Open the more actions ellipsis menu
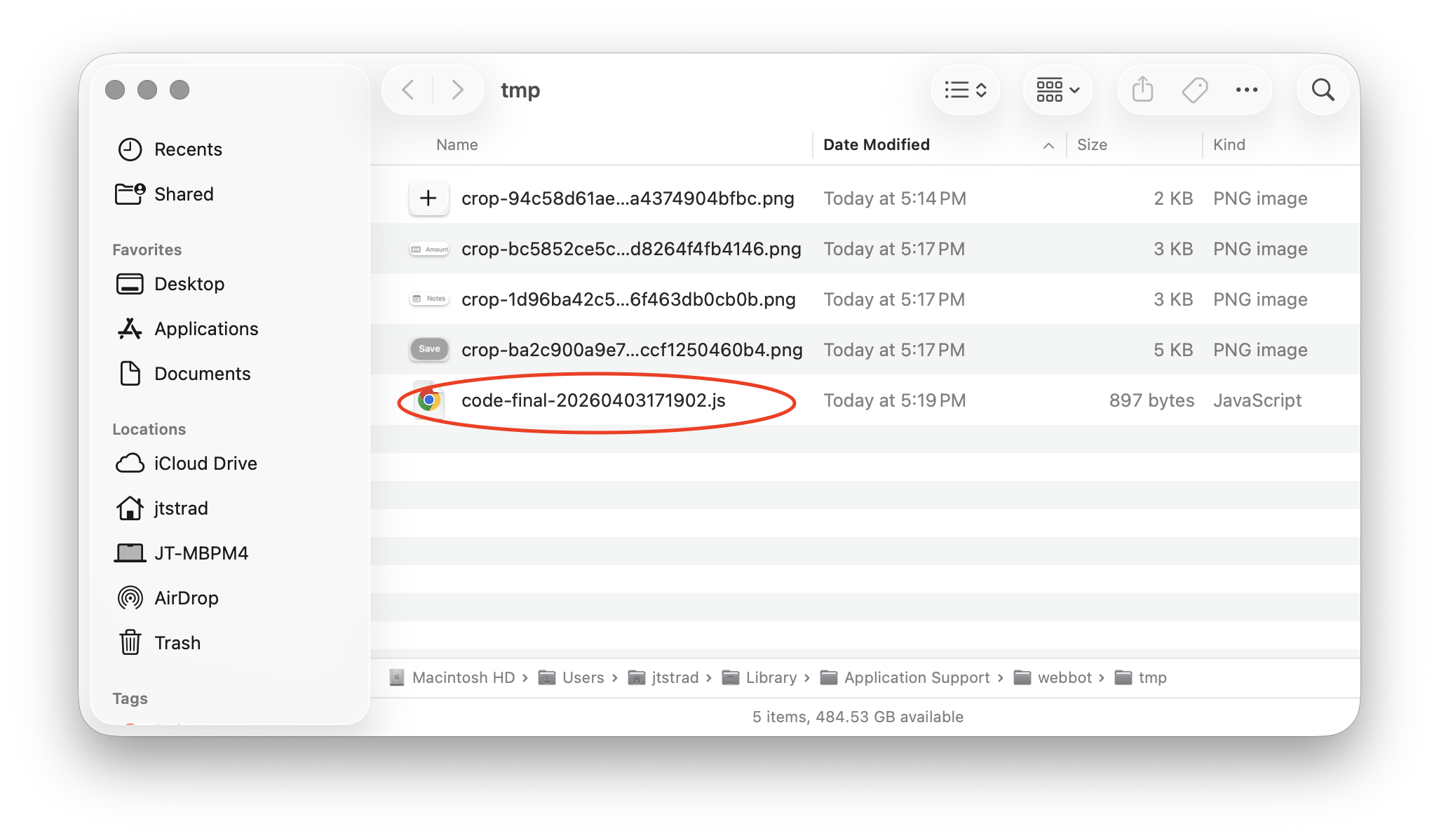The height and width of the screenshot is (840, 1439). 1246,90
